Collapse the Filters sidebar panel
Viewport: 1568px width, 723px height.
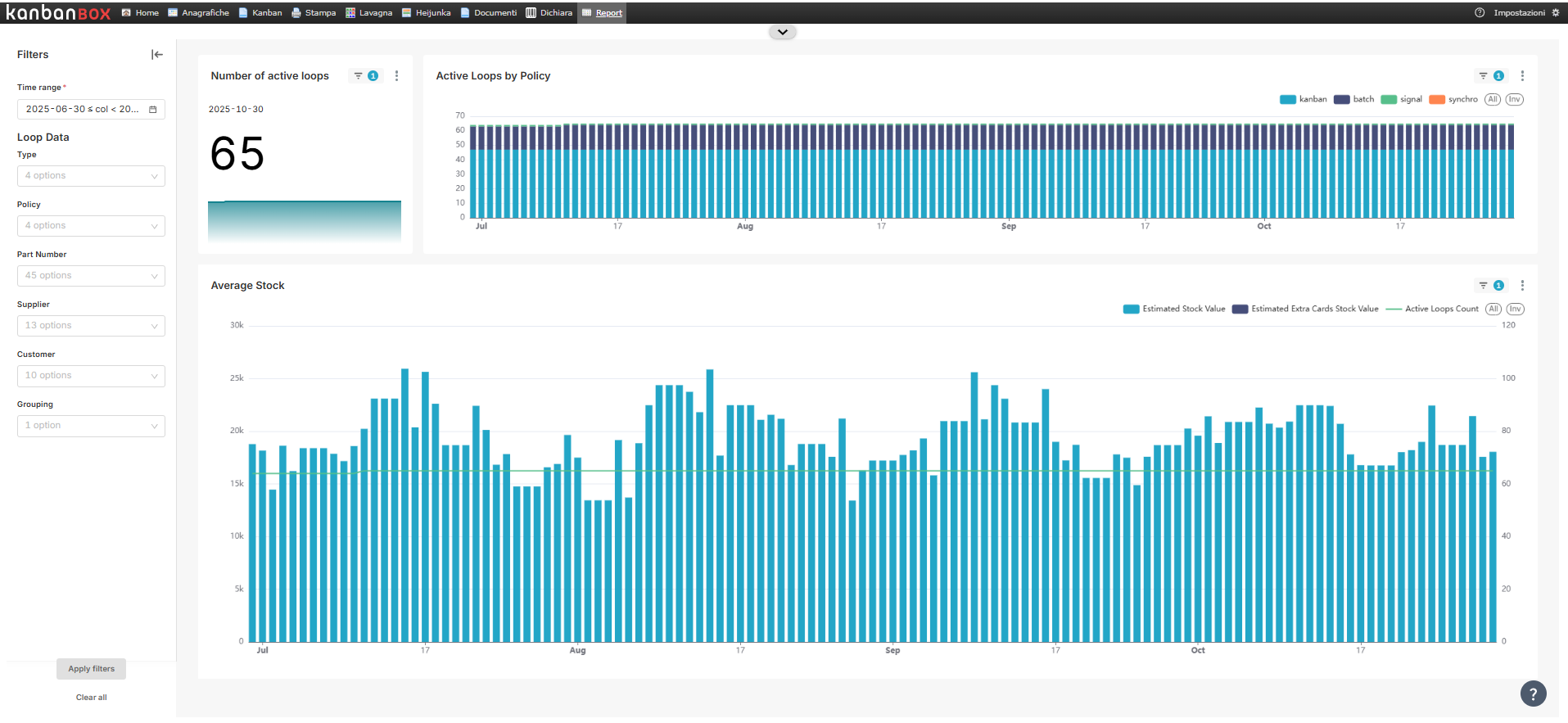click(157, 55)
